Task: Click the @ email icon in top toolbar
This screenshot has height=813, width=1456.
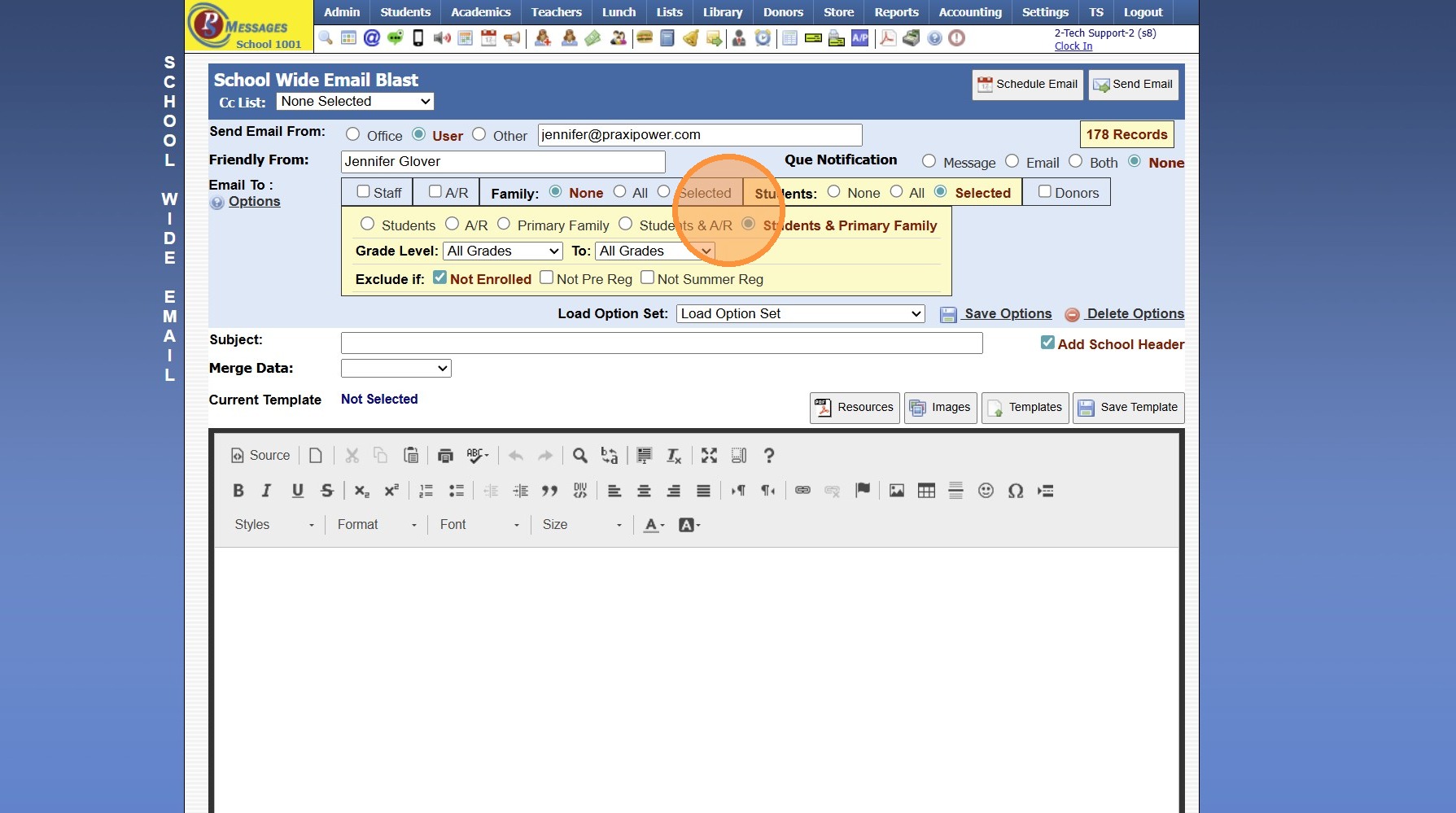Action: click(372, 37)
